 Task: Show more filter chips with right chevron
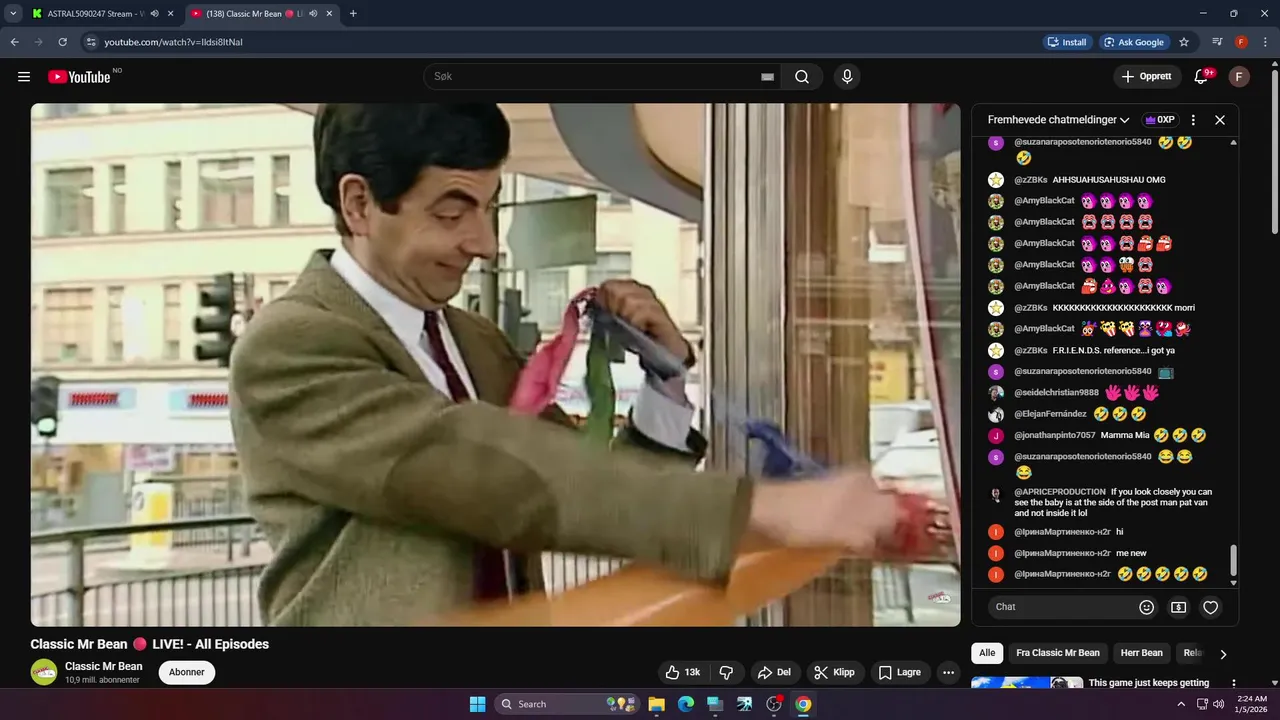point(1222,654)
